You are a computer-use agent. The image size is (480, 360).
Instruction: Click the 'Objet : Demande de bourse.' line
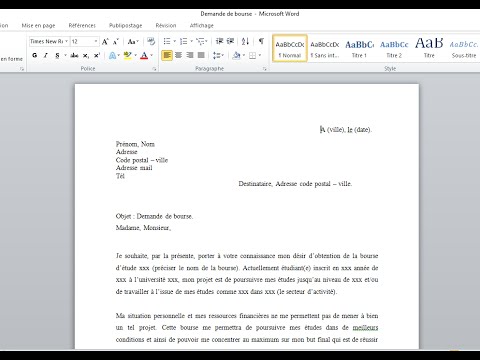point(154,216)
